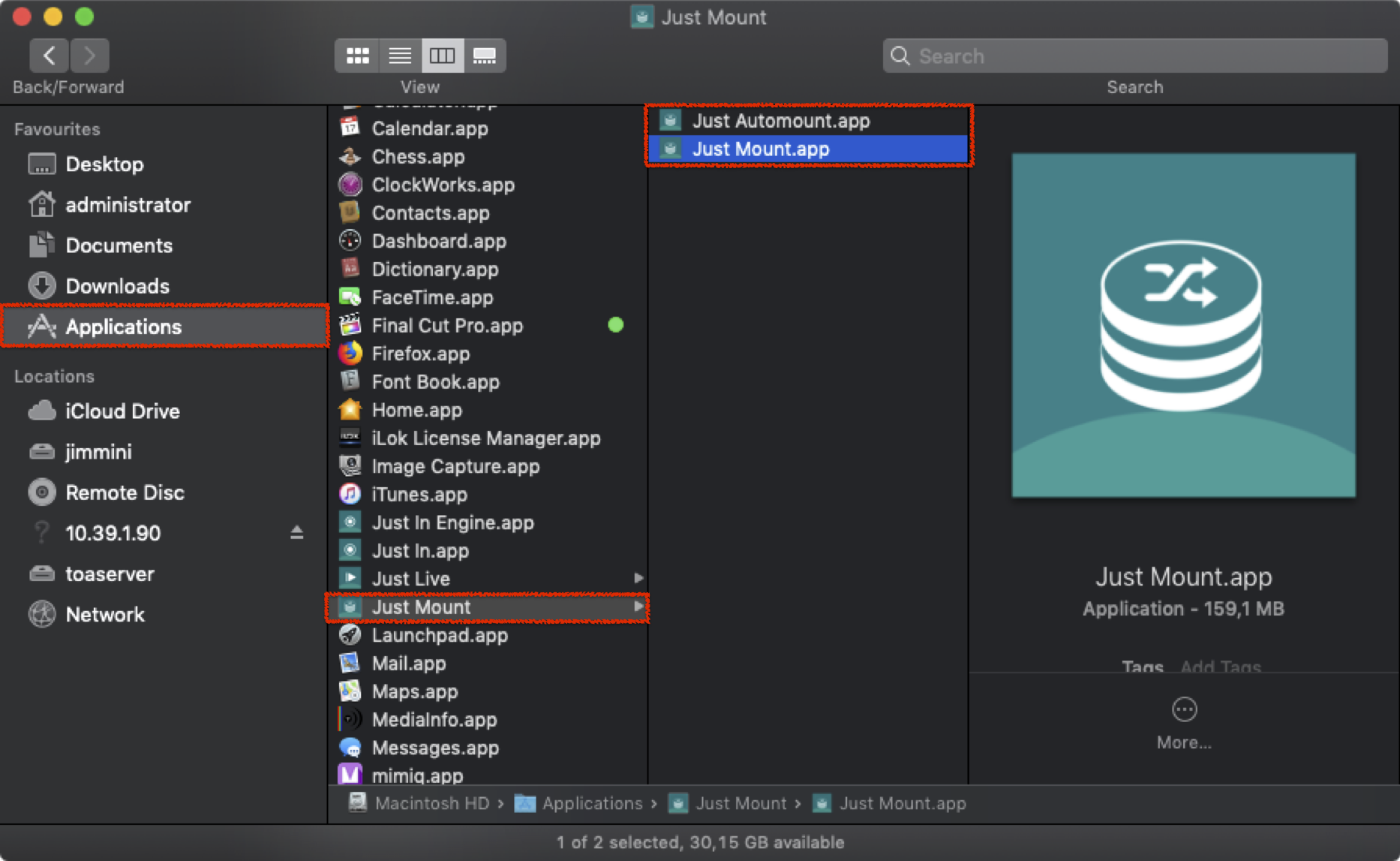
Task: Open administrator home folder in sidebar
Action: tap(164, 205)
